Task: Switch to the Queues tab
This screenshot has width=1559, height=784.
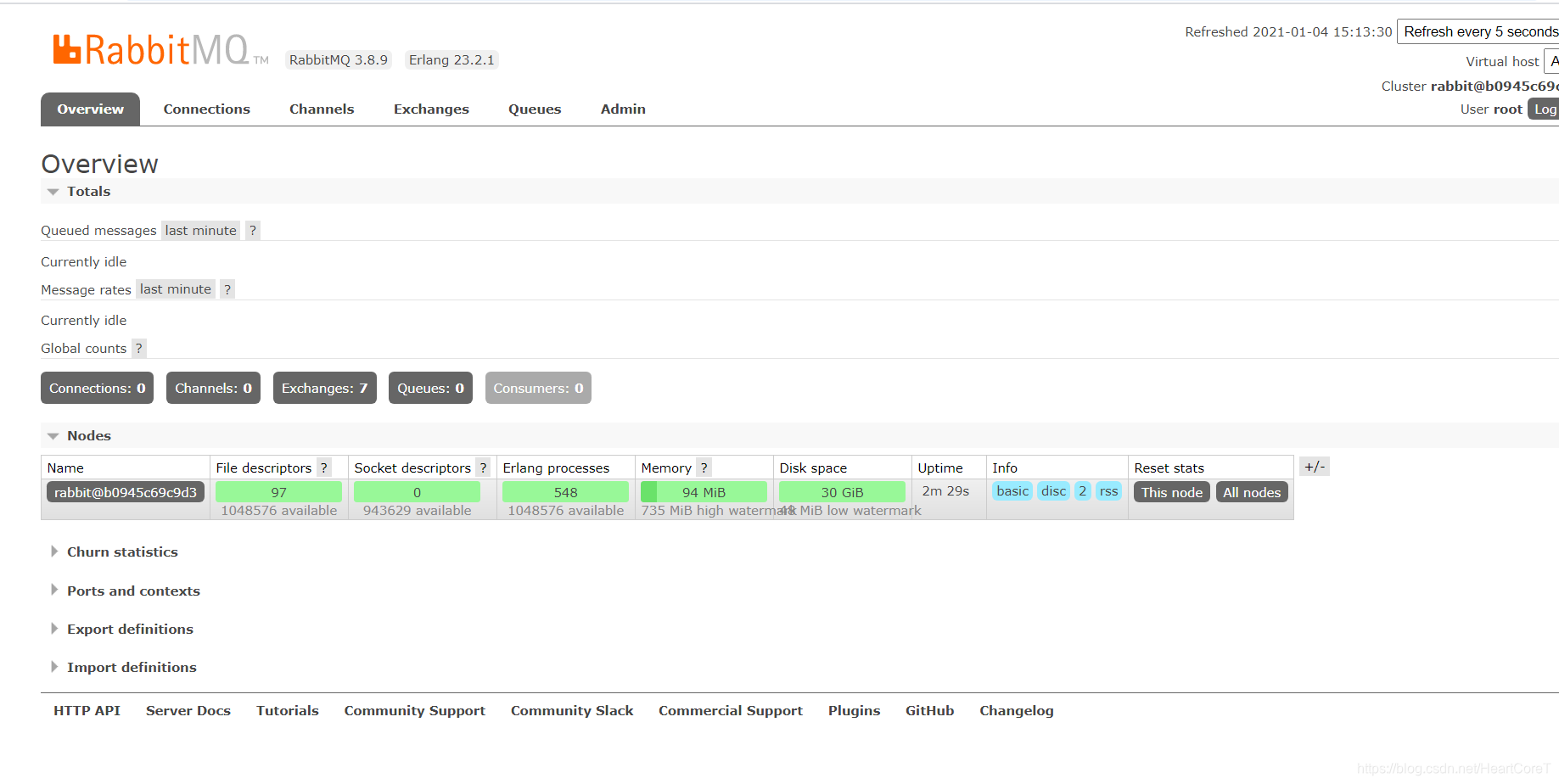Action: 535,109
